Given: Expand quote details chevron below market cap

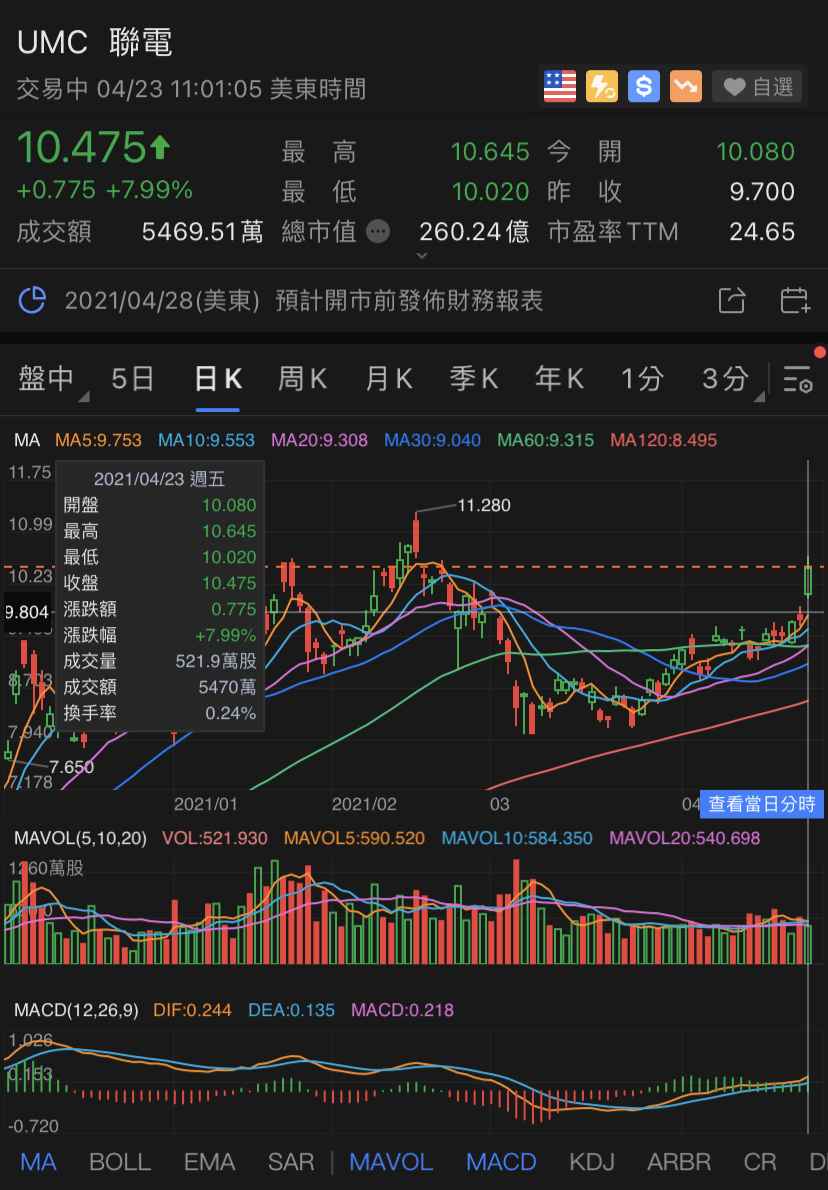Looking at the screenshot, I should (422, 257).
